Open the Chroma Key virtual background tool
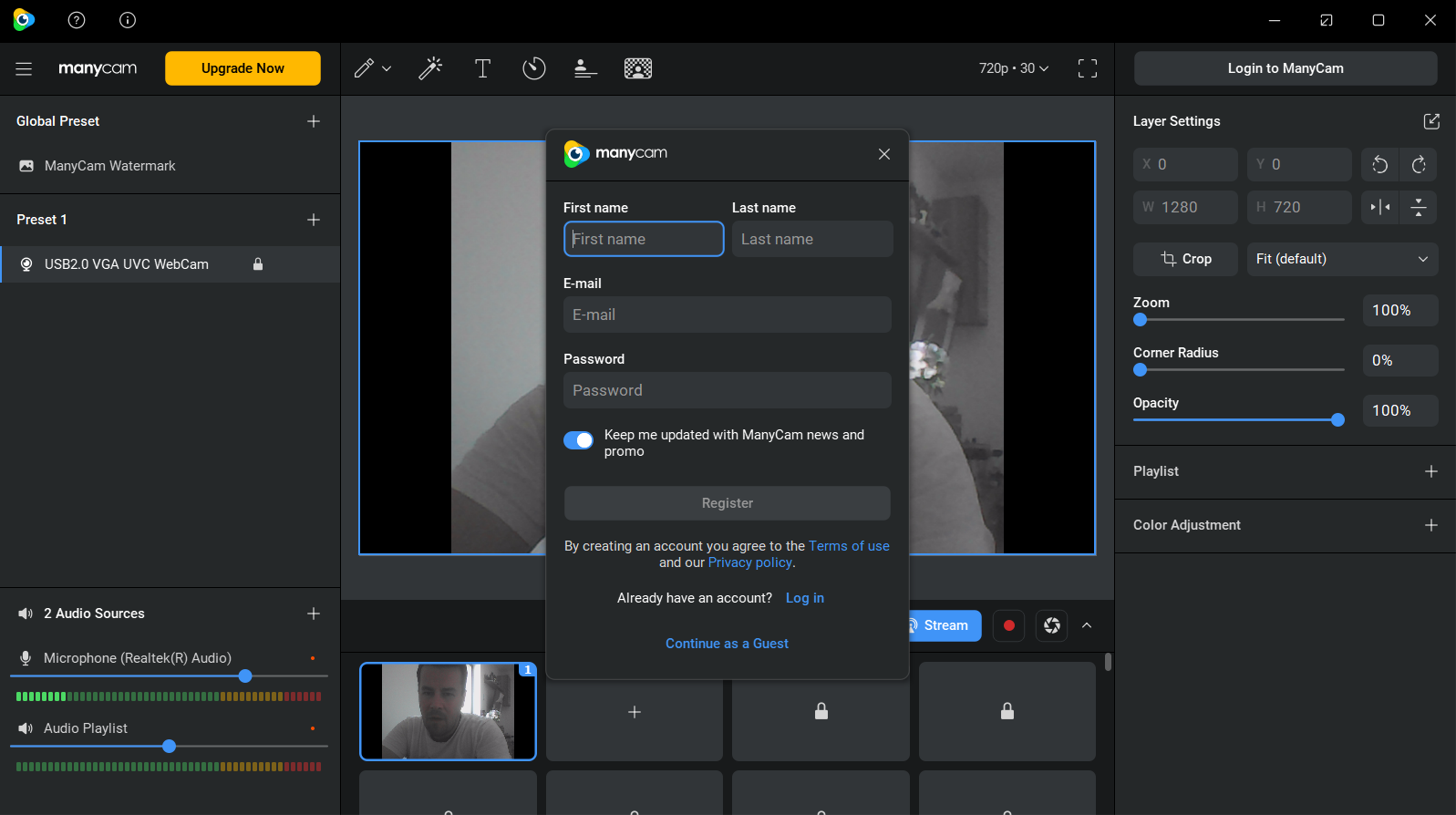 tap(638, 68)
